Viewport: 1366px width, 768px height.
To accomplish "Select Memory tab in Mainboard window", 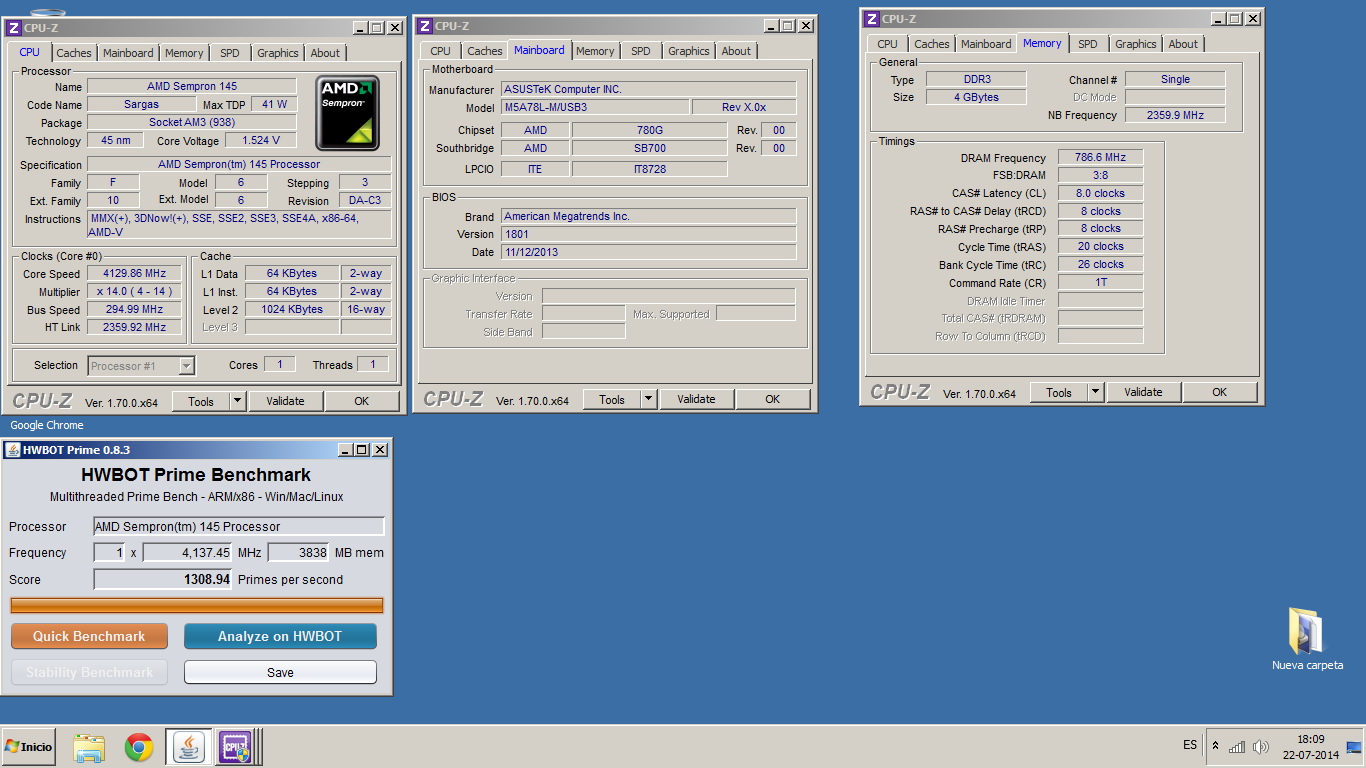I will [595, 51].
